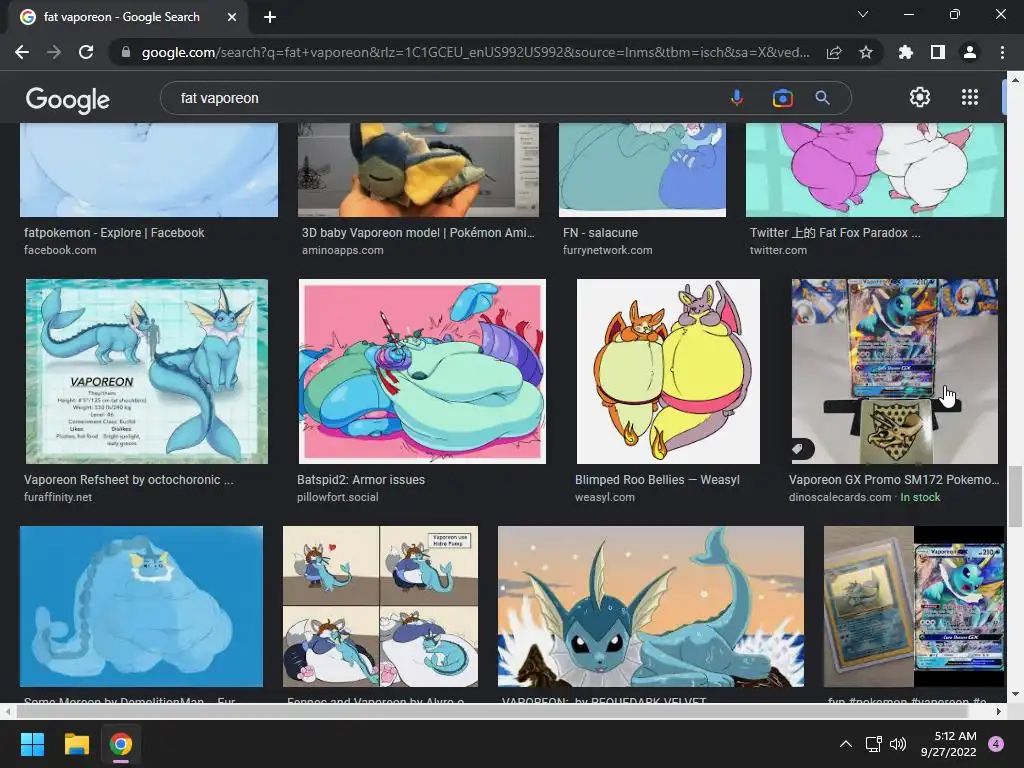Screen dimensions: 1024x768
Task: Select the graded Vaporeon cards thumbnail
Action: pos(914,606)
